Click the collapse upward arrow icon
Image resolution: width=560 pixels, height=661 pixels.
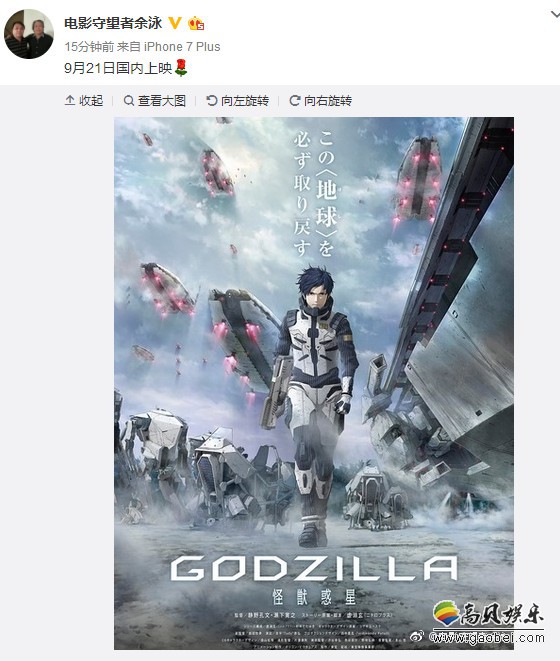coord(70,100)
